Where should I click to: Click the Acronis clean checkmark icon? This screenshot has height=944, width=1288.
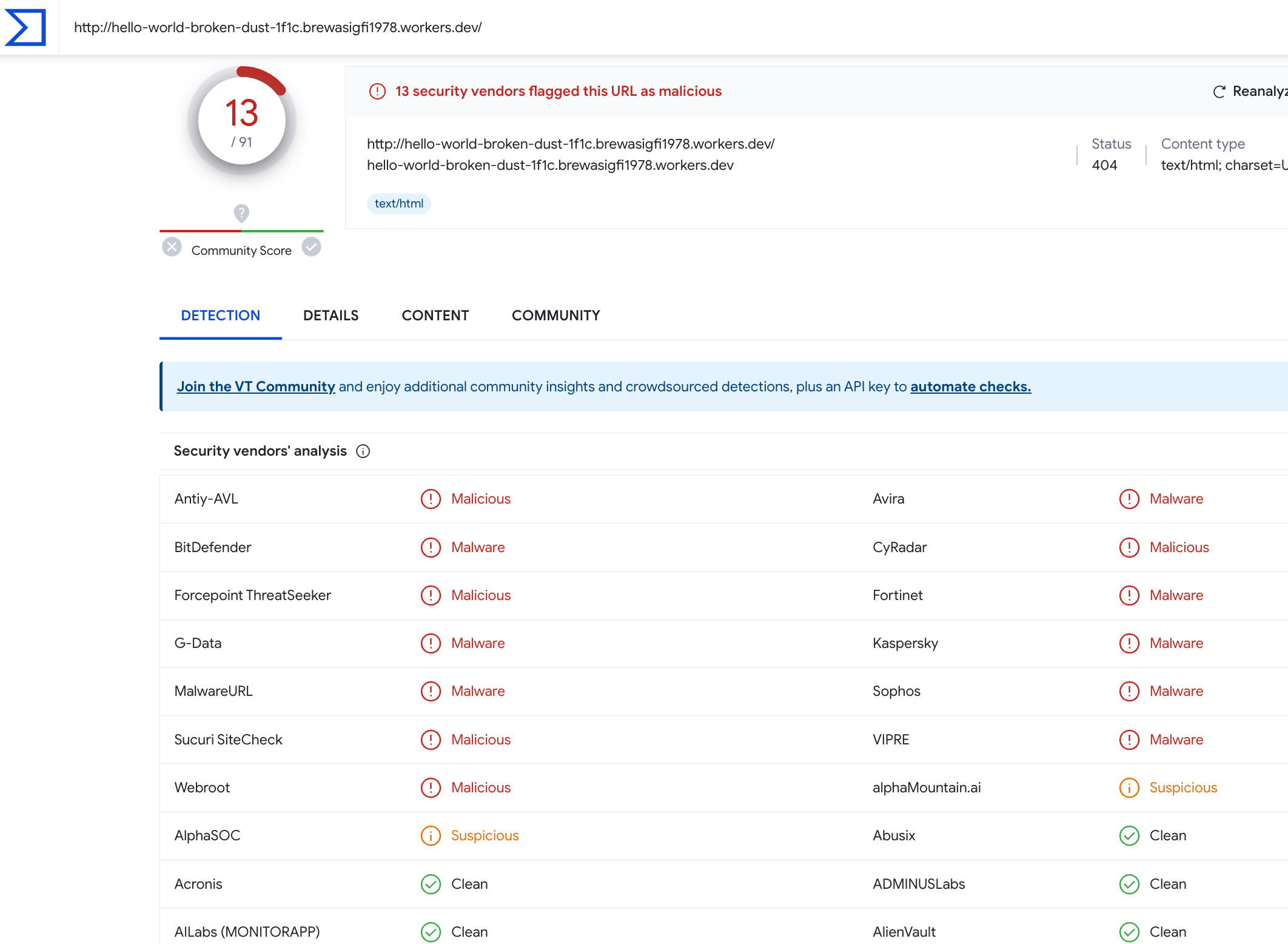pyautogui.click(x=431, y=884)
